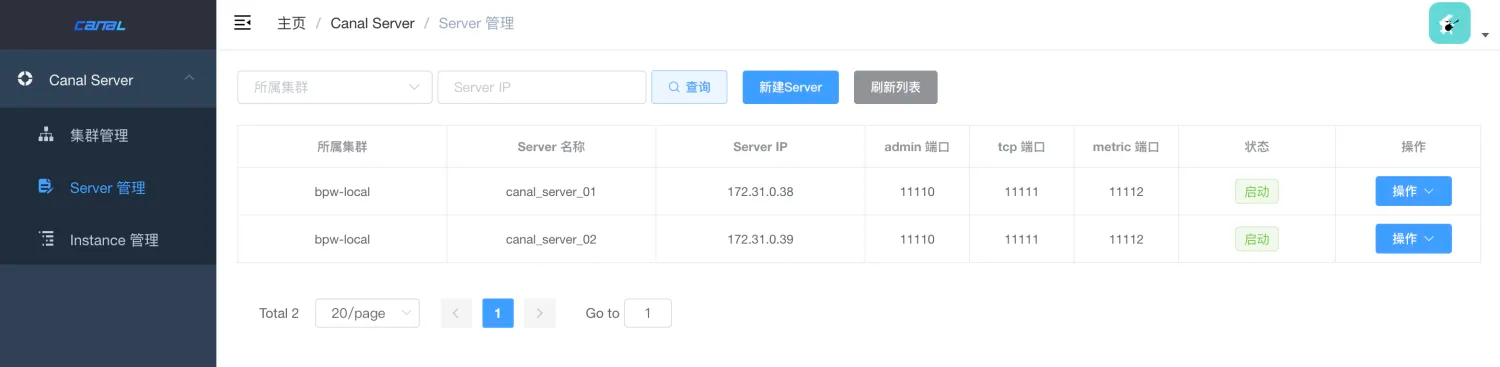Open 操作 dropdown for canal_server_01

pos(1413,191)
